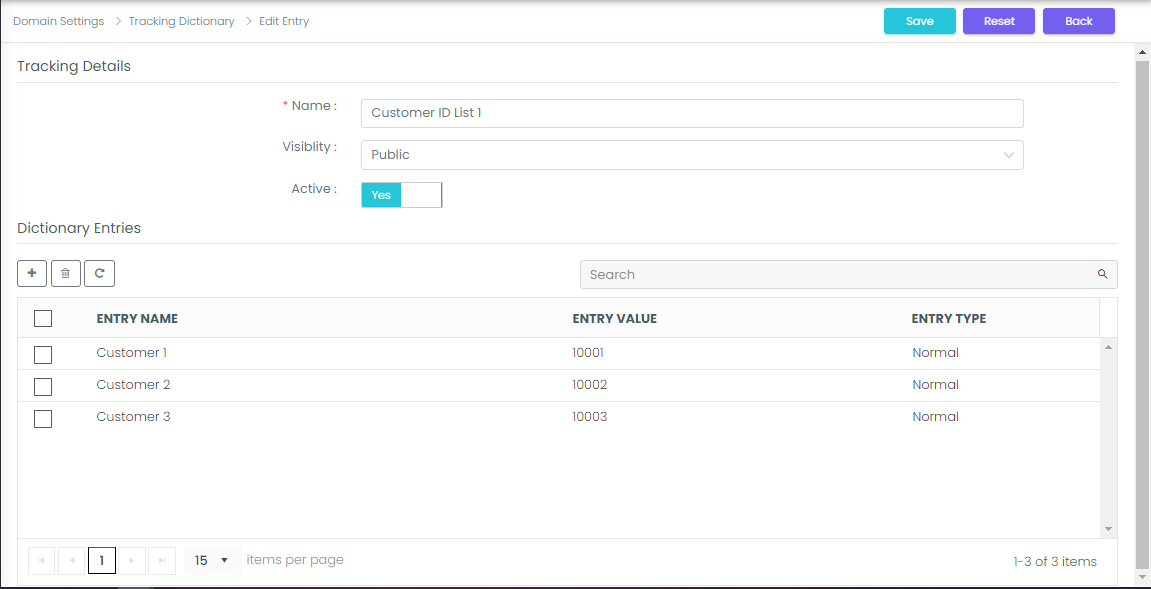This screenshot has height=589, width=1151.
Task: Go to last page of entries
Action: (162, 560)
